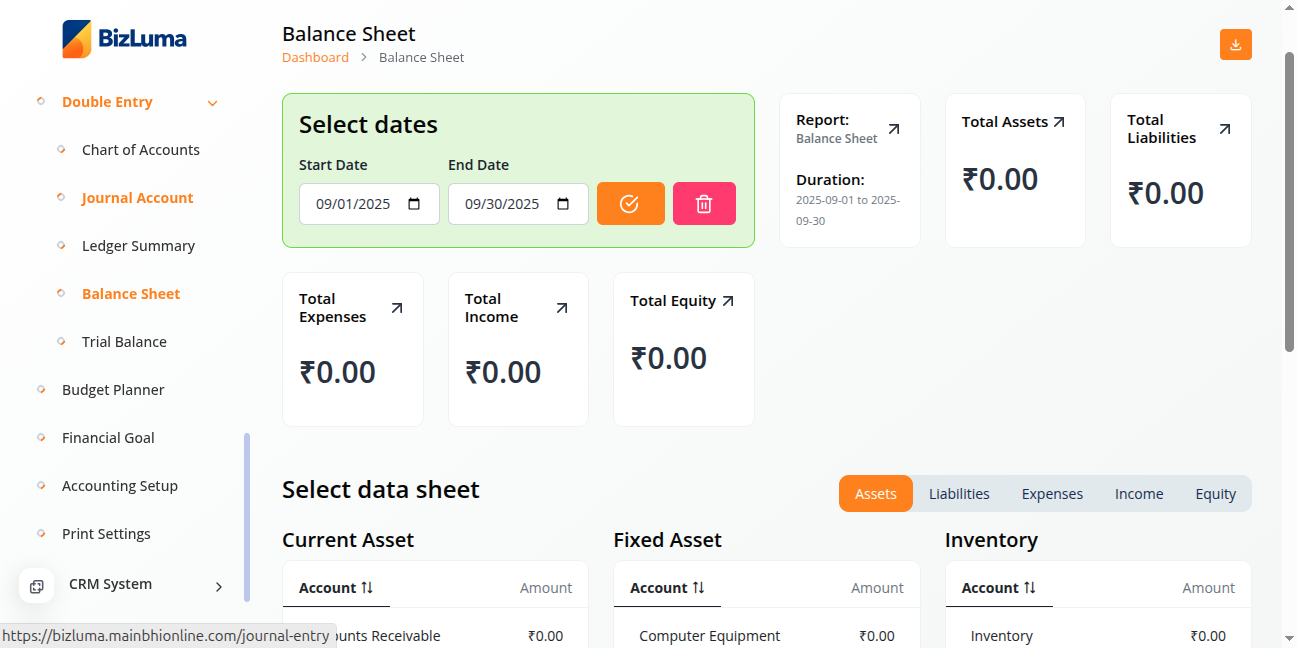Click the download icon button at top right
The height and width of the screenshot is (648, 1297).
click(x=1235, y=45)
